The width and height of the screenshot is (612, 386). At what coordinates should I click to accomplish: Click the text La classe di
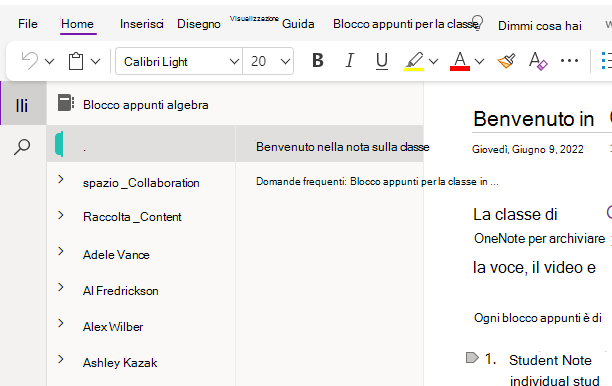click(x=515, y=214)
